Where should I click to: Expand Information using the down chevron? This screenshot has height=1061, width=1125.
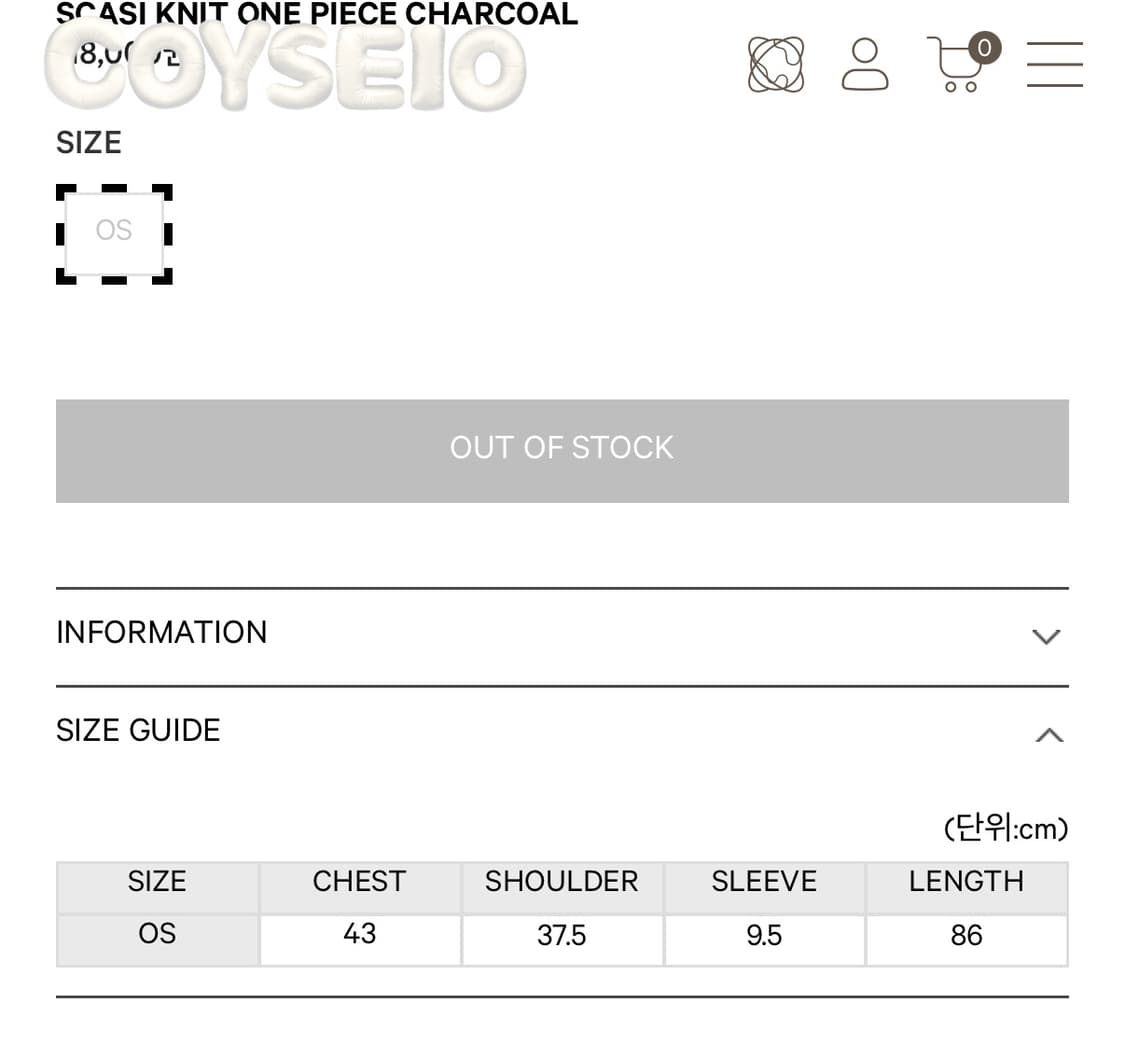coord(1046,636)
